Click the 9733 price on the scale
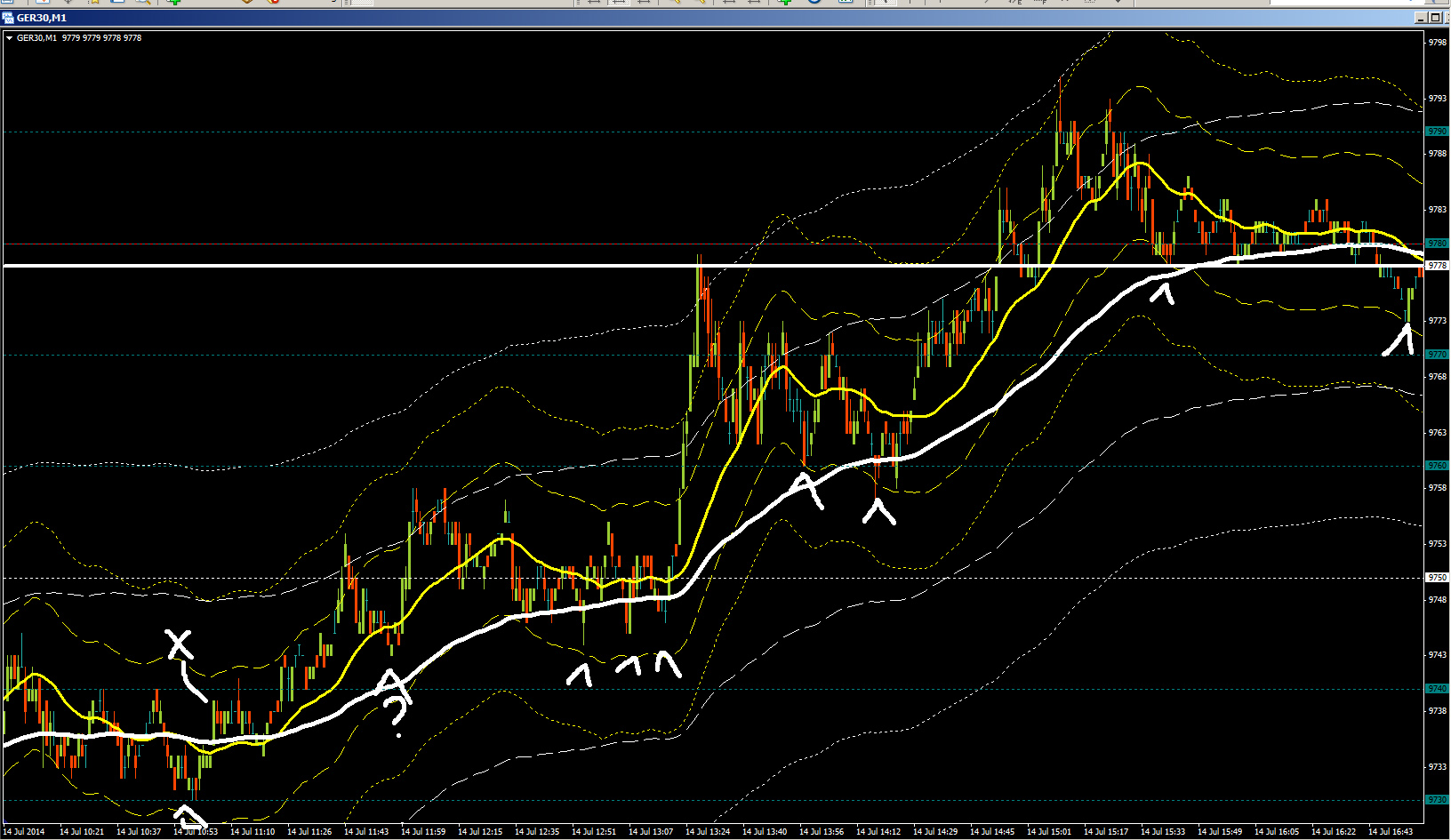The height and width of the screenshot is (840, 1451). click(1437, 767)
